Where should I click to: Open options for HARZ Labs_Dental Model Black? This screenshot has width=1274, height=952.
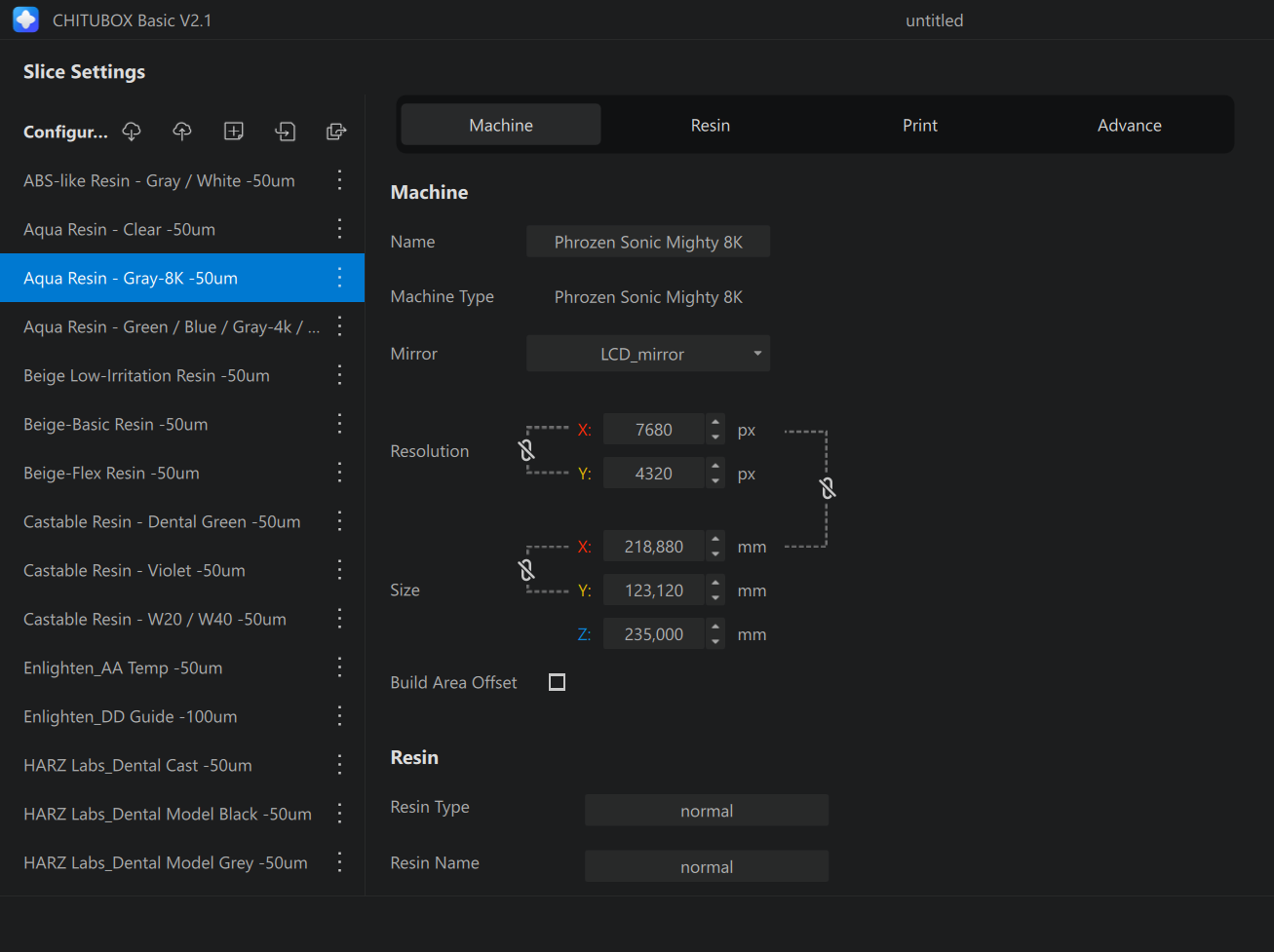click(x=339, y=814)
